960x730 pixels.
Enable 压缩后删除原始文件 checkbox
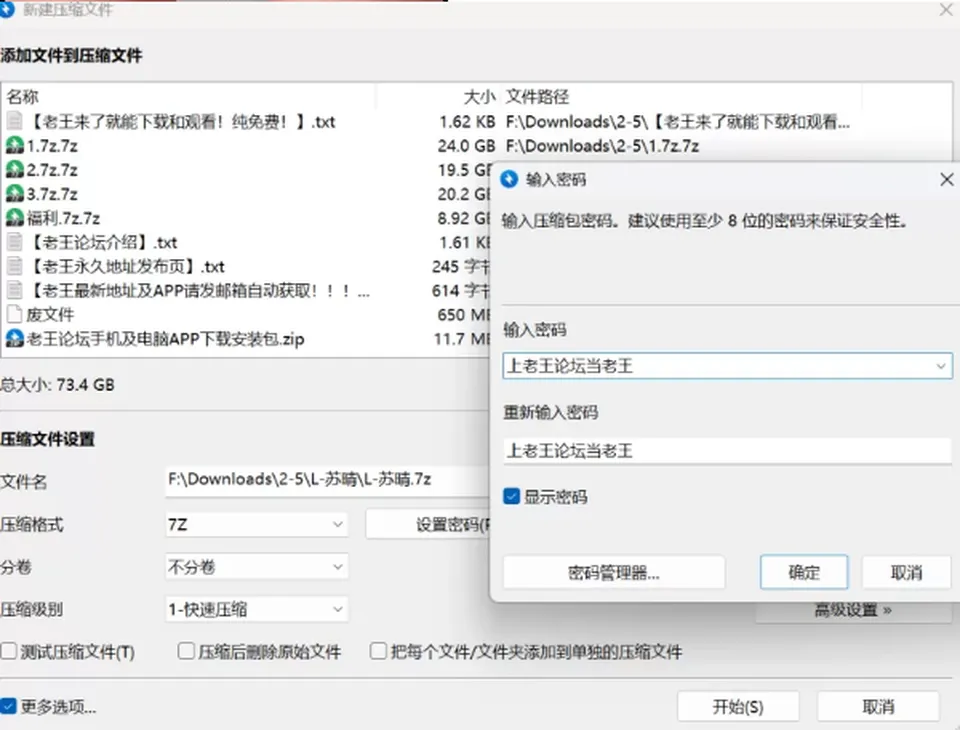(x=186, y=651)
